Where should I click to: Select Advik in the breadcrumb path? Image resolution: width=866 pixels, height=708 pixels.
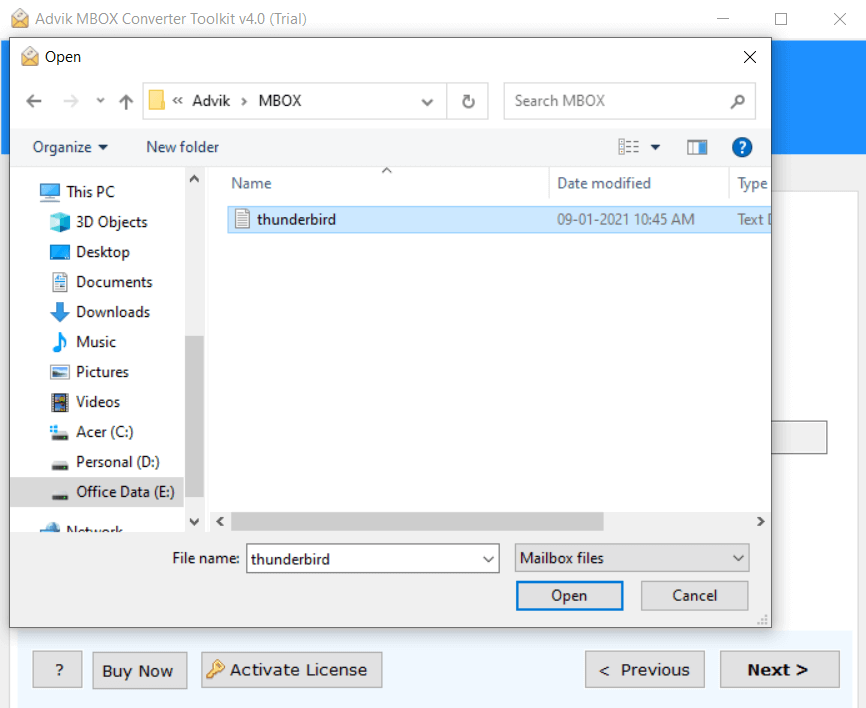click(211, 101)
